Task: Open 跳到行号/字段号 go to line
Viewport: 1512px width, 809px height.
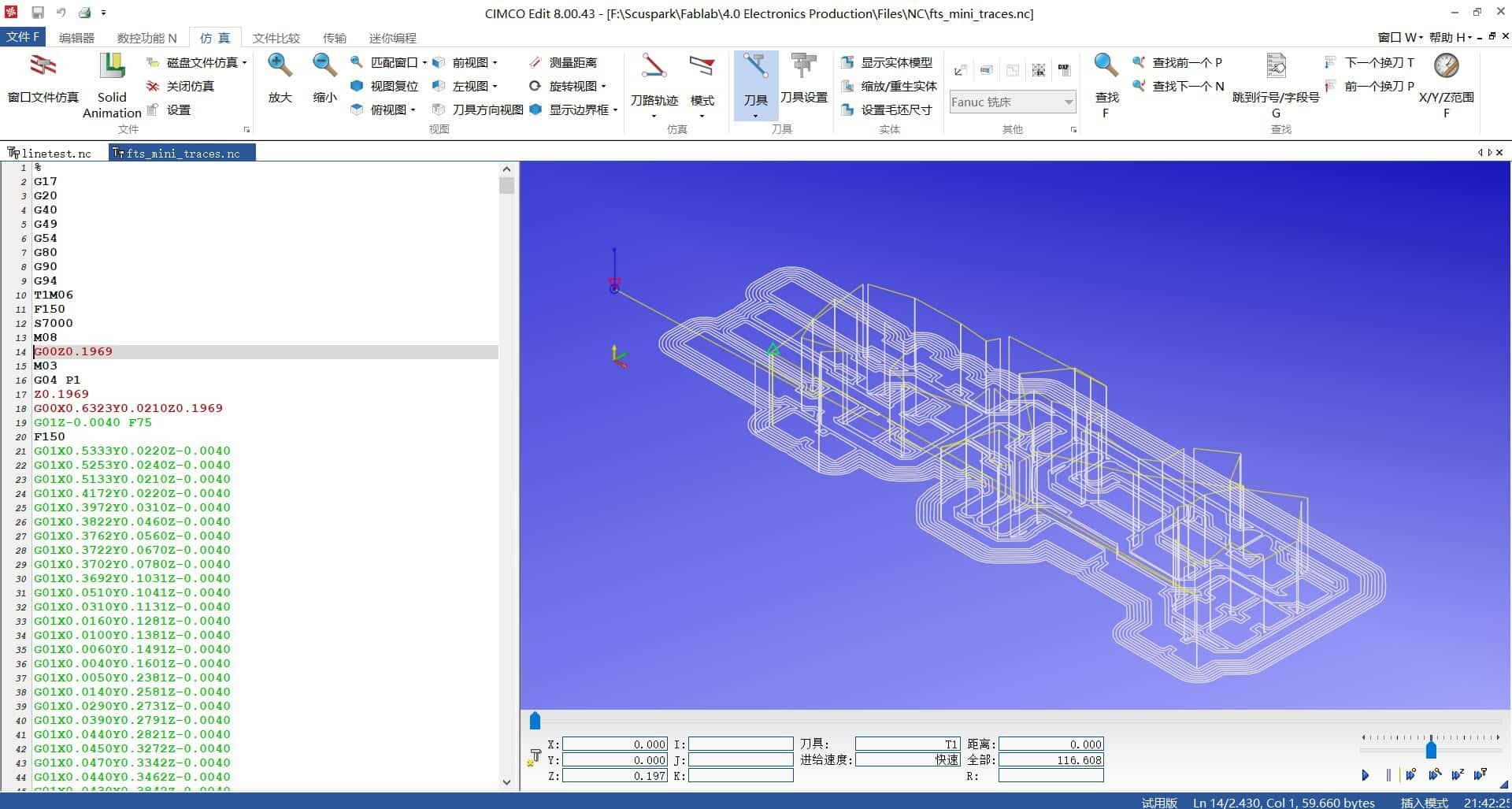Action: pyautogui.click(x=1276, y=85)
